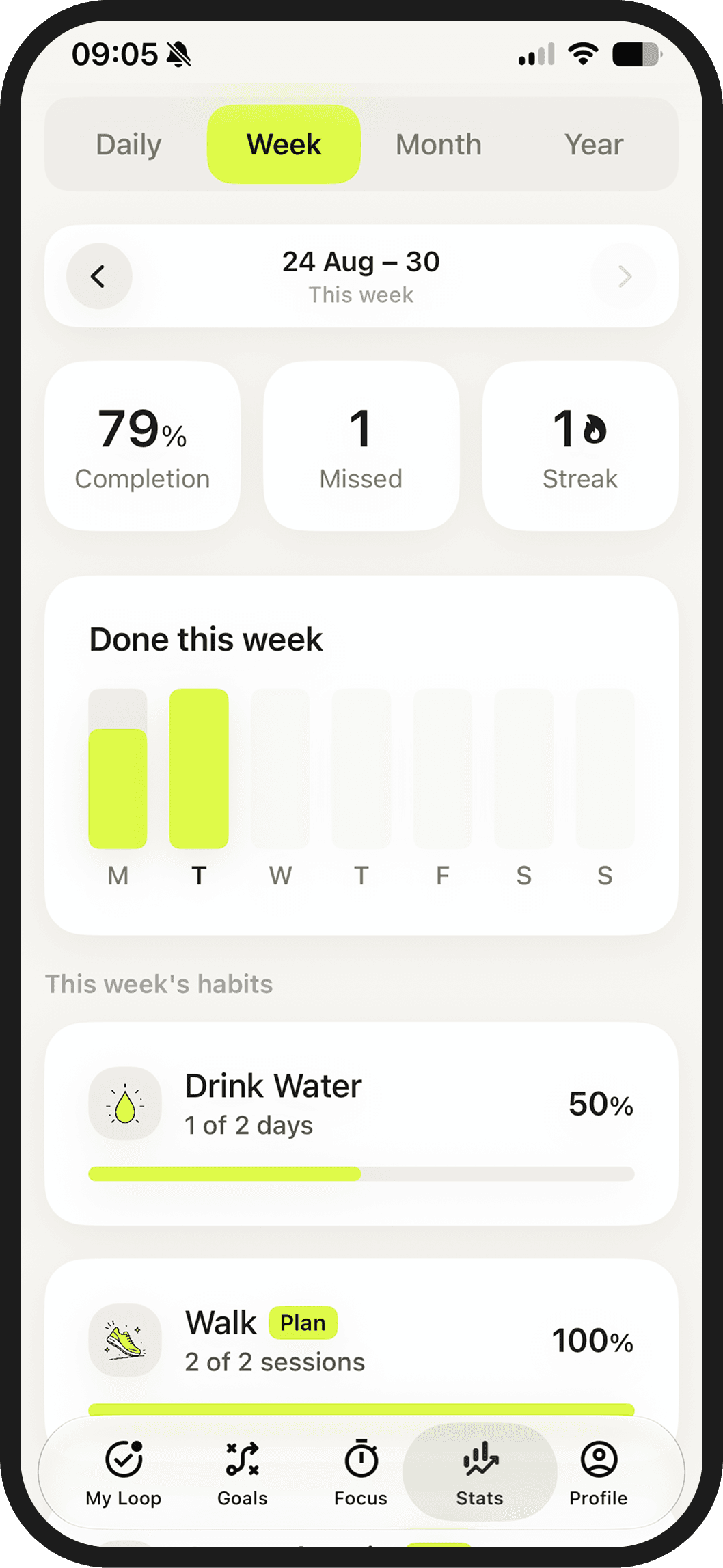This screenshot has height=1568, width=723.
Task: Open the Goals tab icon
Action: click(243, 1459)
